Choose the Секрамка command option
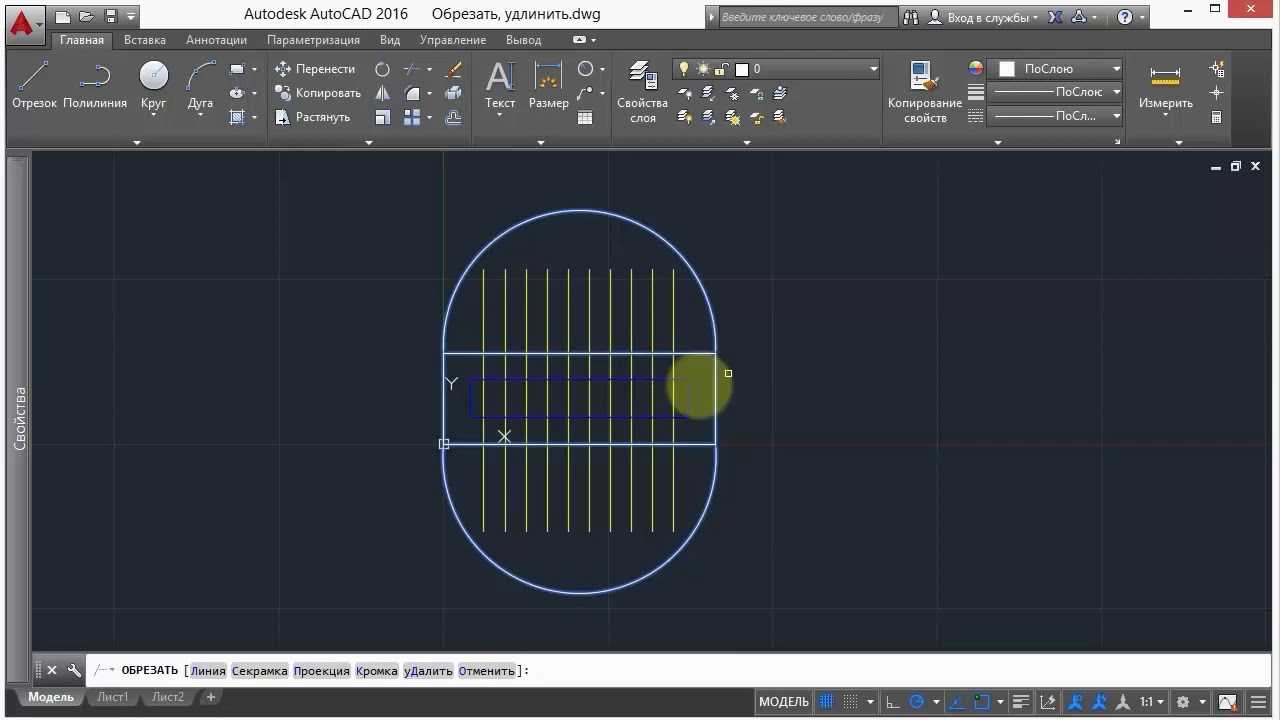This screenshot has height=720, width=1280. pos(259,671)
